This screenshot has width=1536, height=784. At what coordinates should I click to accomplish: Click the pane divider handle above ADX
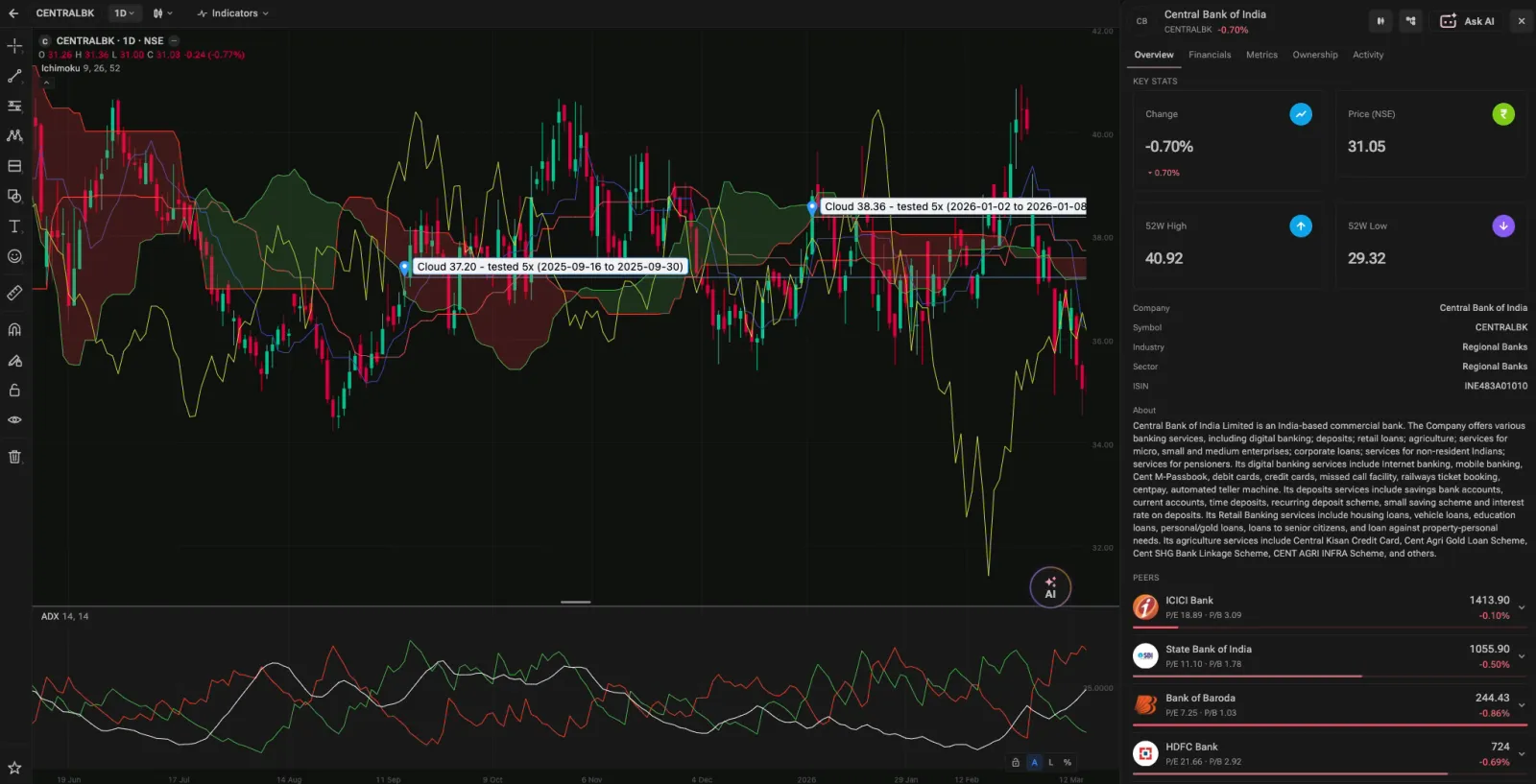575,603
